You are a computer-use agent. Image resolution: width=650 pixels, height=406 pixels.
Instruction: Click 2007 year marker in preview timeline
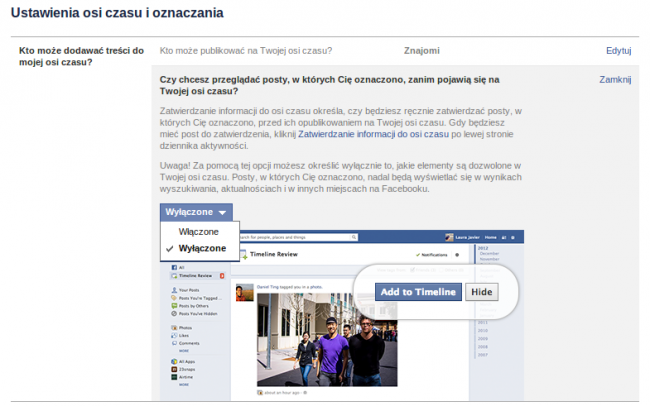483,355
